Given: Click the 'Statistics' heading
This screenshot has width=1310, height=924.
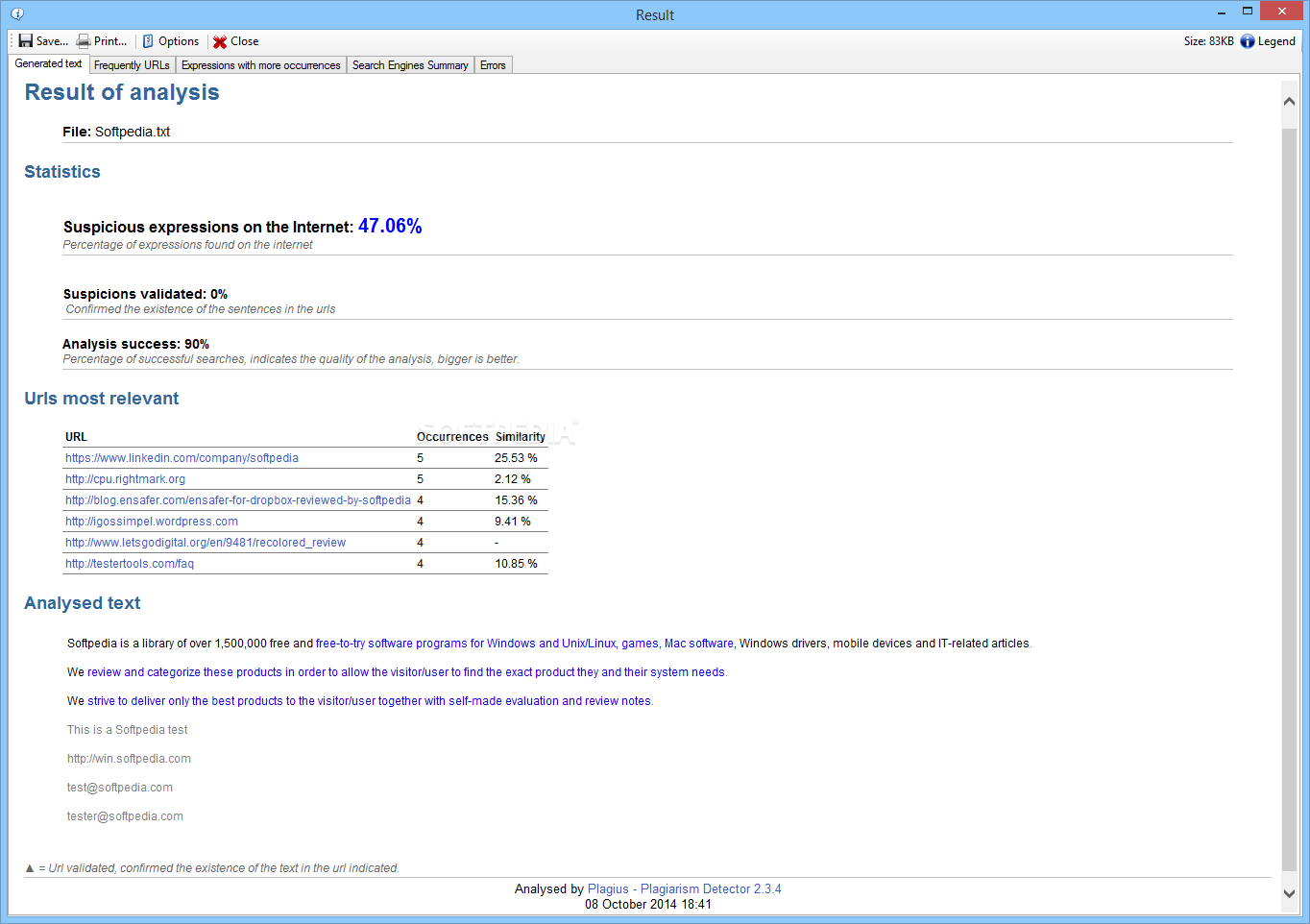Looking at the screenshot, I should [62, 172].
